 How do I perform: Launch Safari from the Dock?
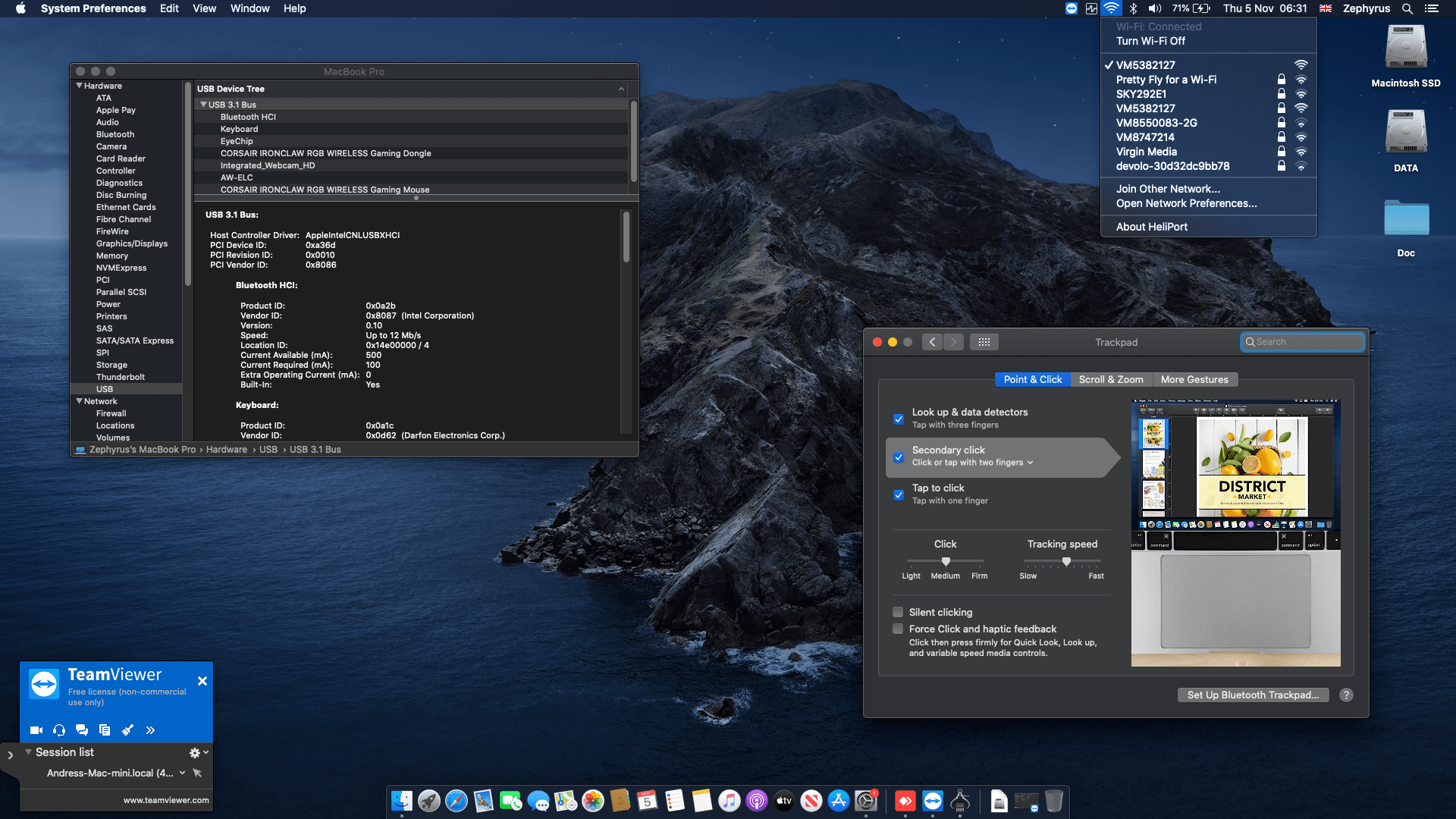457,801
